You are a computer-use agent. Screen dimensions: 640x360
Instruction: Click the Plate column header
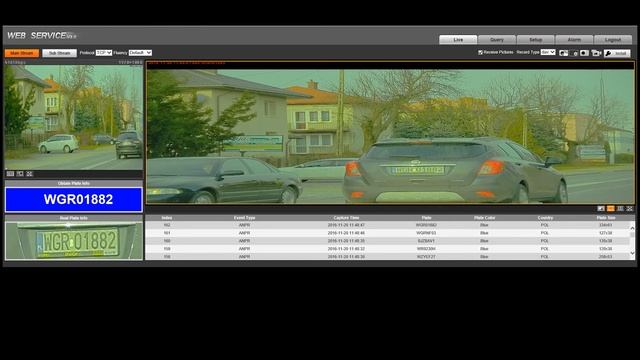click(427, 218)
